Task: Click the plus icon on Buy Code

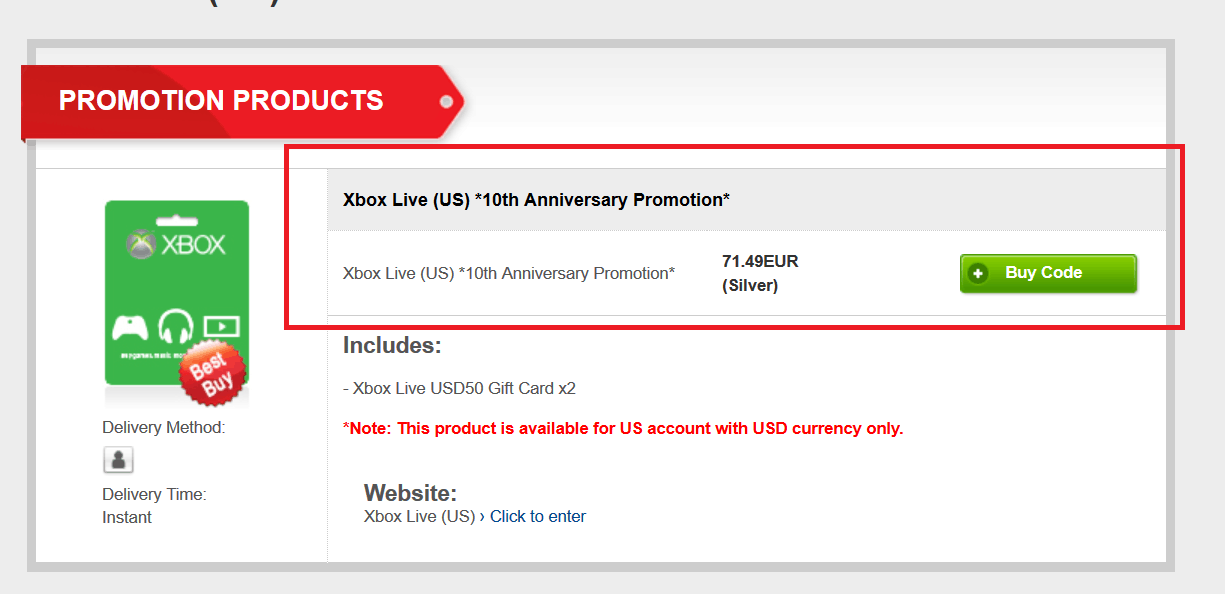Action: 977,274
